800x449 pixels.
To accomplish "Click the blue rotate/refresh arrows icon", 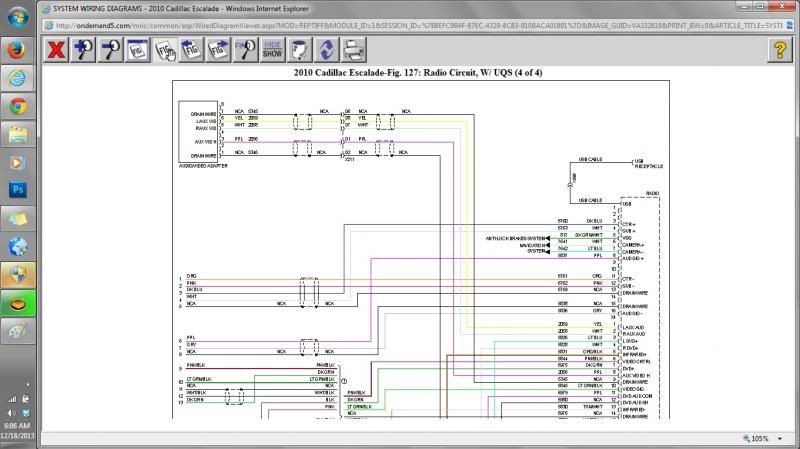I will point(327,50).
